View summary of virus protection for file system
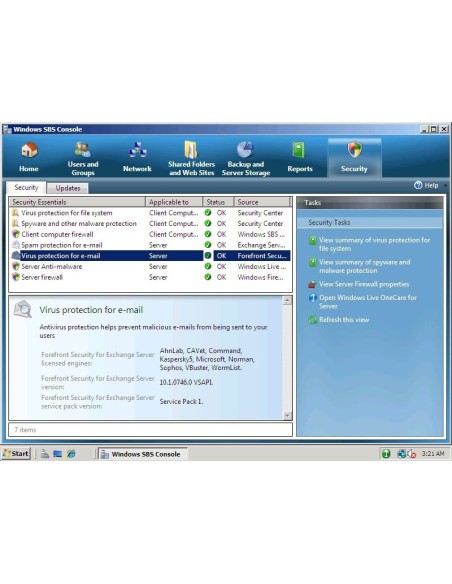452x584 pixels. [x=374, y=244]
